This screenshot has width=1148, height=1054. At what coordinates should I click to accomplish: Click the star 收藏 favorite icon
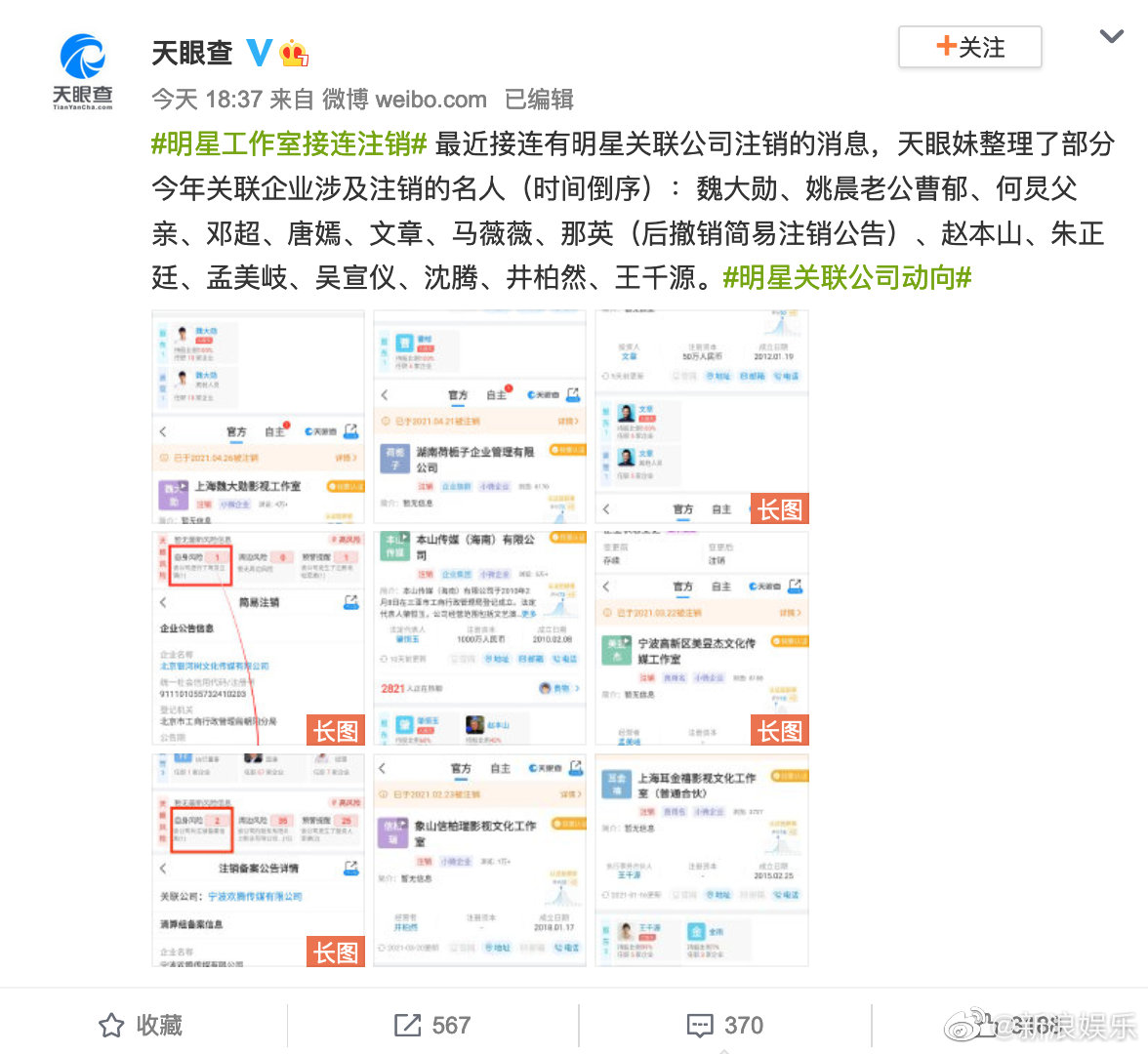pyautogui.click(x=111, y=1025)
